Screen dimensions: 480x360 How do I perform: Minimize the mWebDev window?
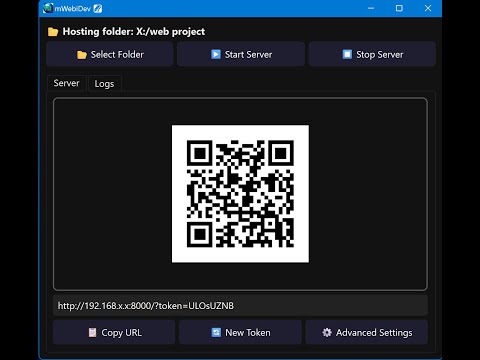click(371, 8)
